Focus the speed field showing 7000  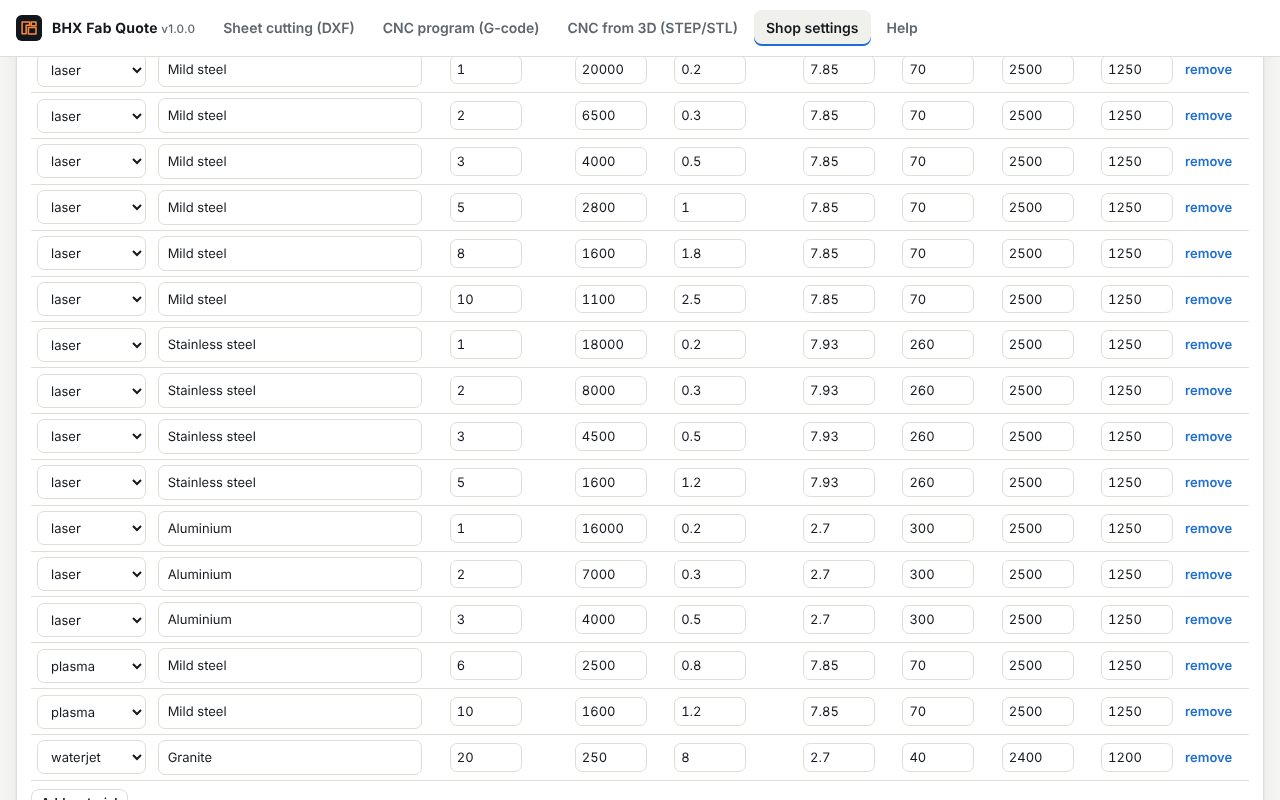point(611,574)
